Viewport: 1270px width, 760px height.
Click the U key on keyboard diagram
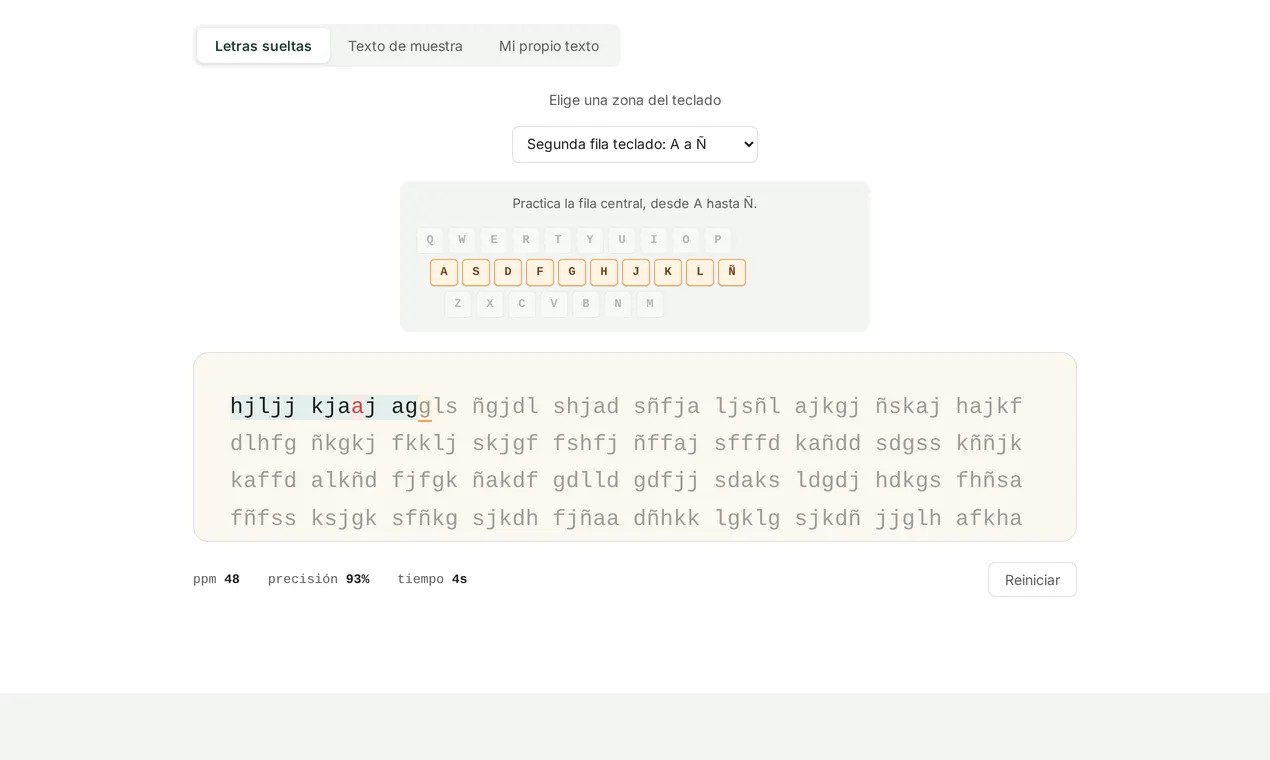point(622,240)
